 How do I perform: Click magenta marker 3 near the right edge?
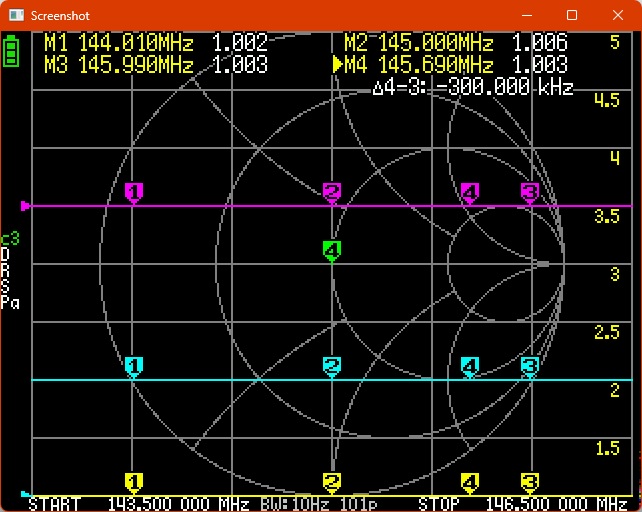coord(530,191)
